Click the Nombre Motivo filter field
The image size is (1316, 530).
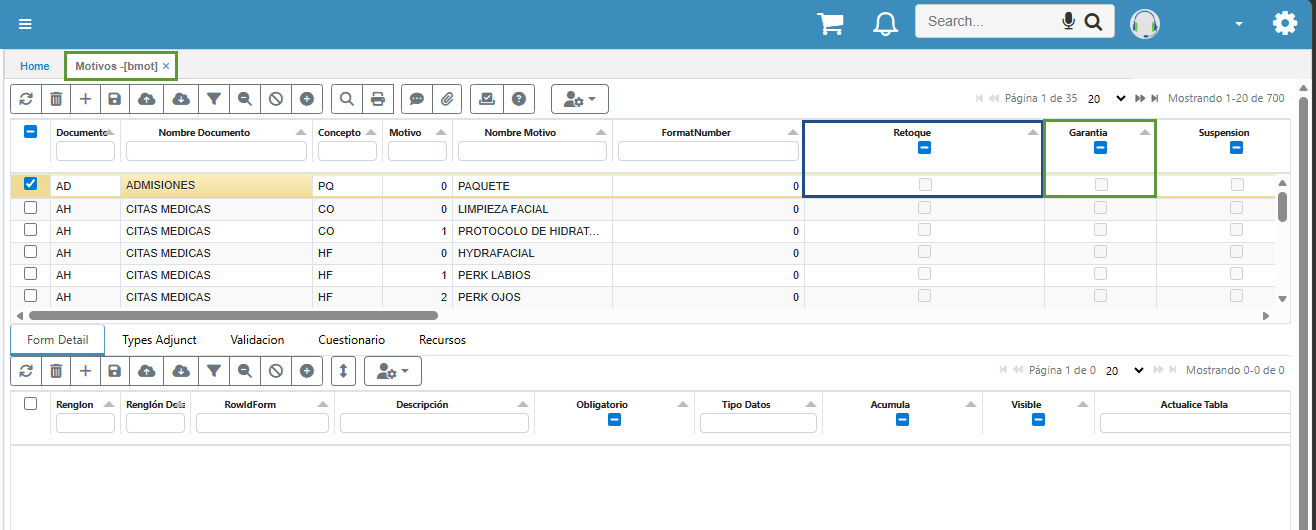(532, 151)
